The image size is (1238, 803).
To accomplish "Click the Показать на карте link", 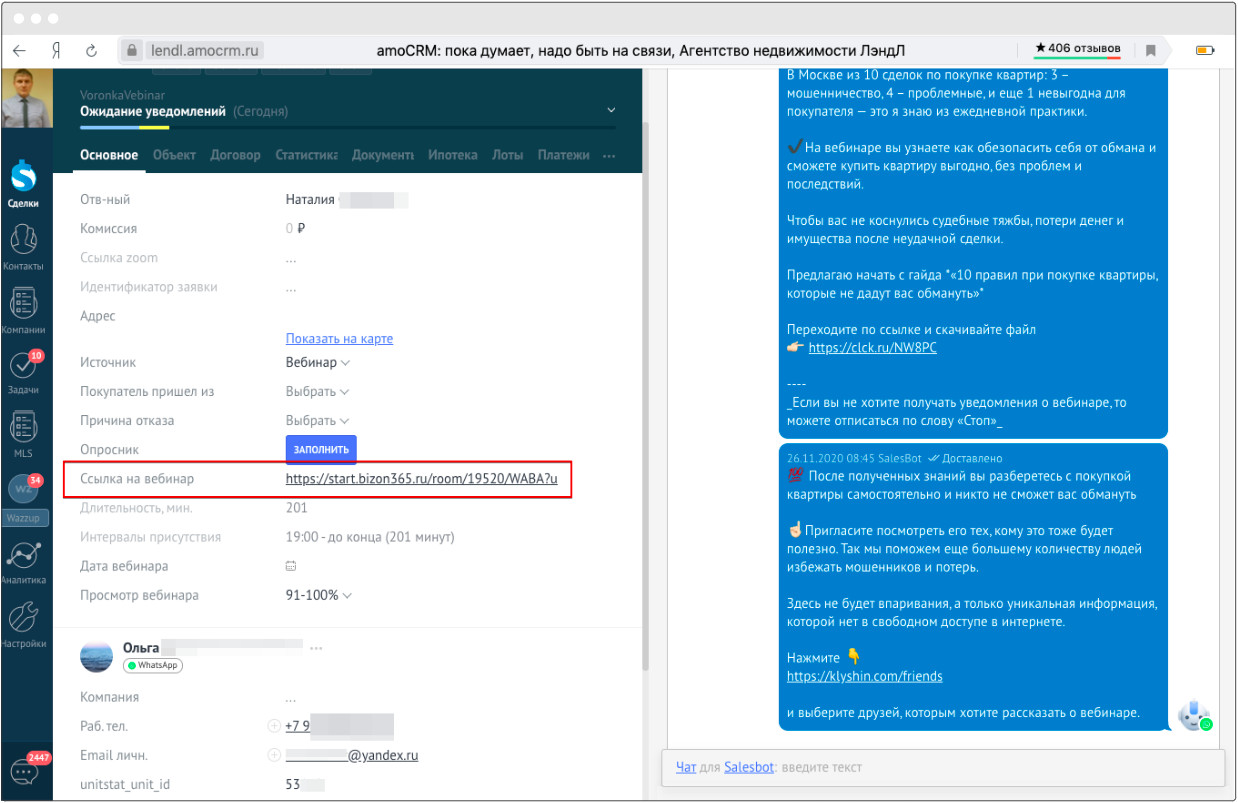I will point(339,338).
